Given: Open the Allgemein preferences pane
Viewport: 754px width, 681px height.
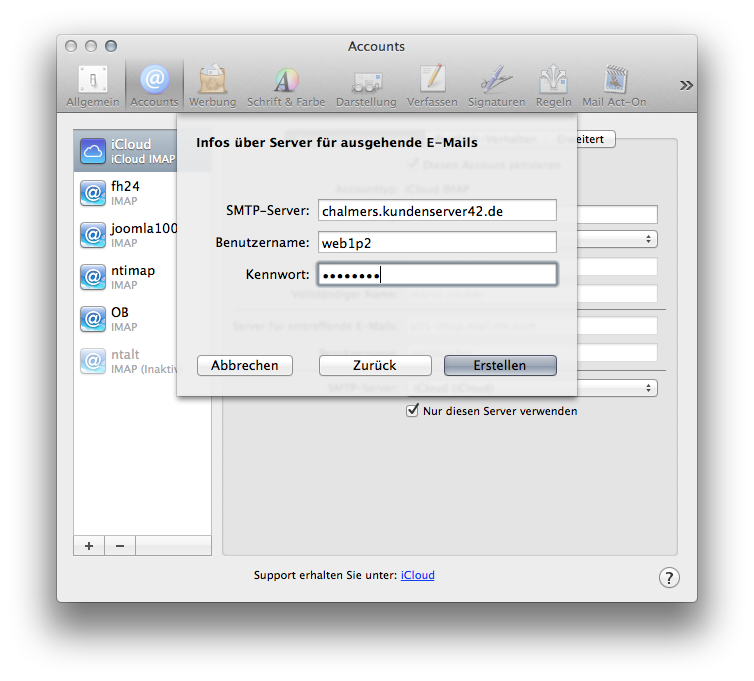Looking at the screenshot, I should point(92,85).
